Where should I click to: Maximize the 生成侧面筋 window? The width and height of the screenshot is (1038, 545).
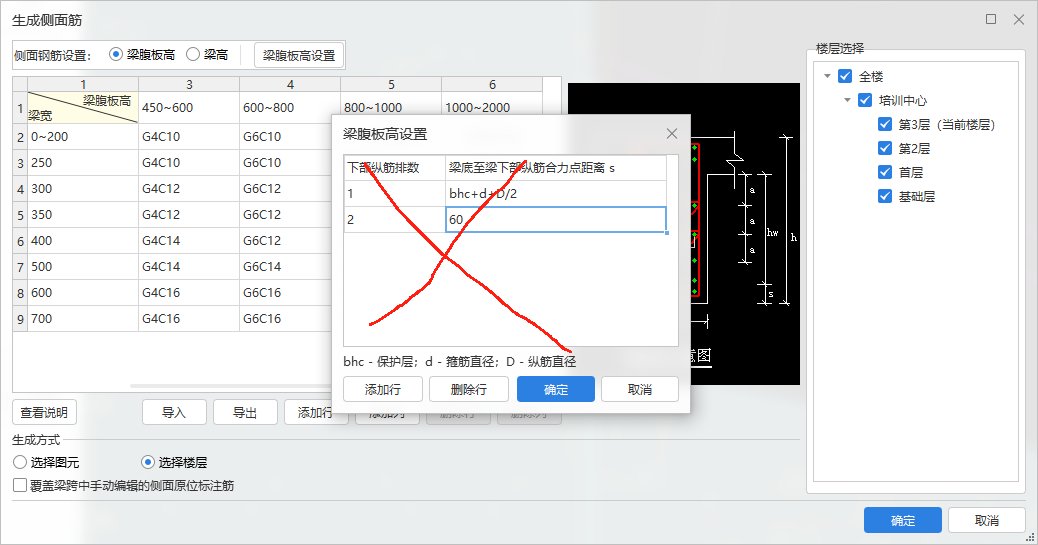click(x=991, y=19)
